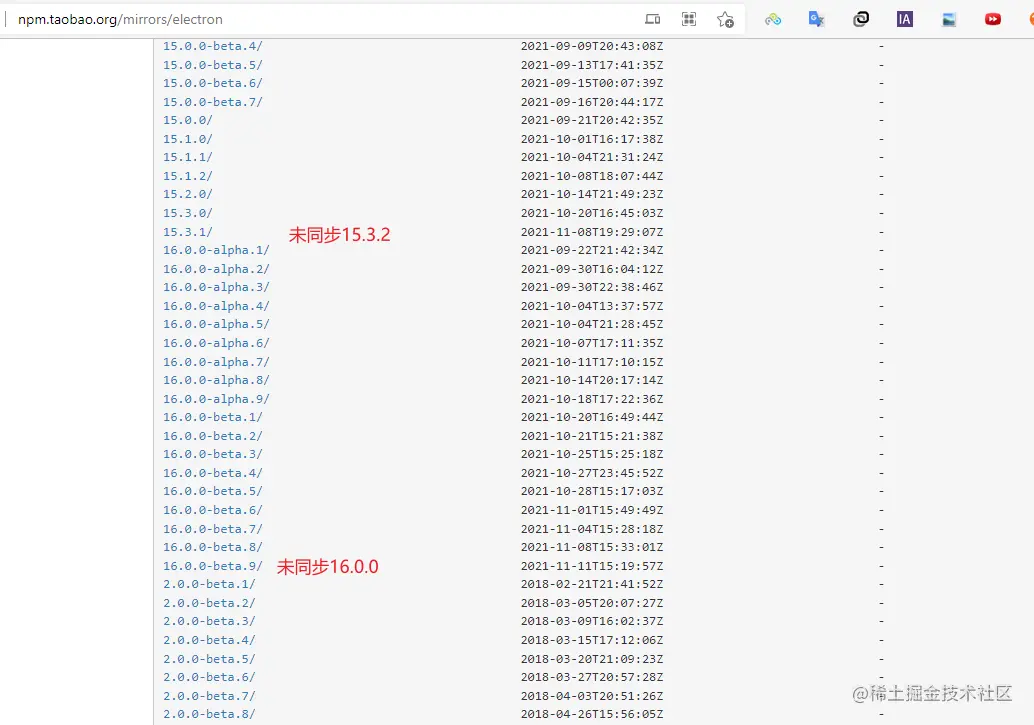Screen dimensions: 1034x725
Task: Follow the 16.0.0-beta.6/ link
Action: 212,510
